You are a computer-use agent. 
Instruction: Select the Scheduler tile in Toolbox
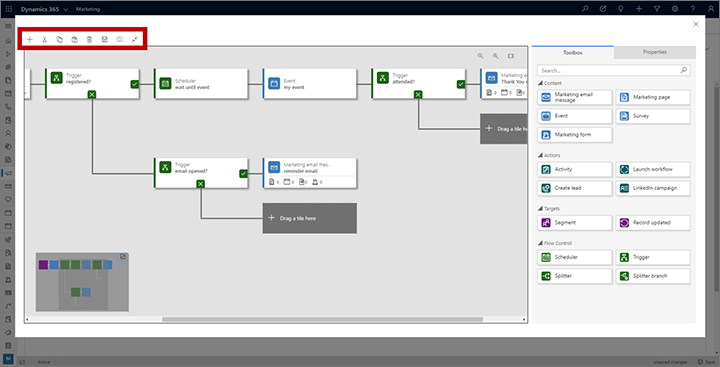(574, 257)
